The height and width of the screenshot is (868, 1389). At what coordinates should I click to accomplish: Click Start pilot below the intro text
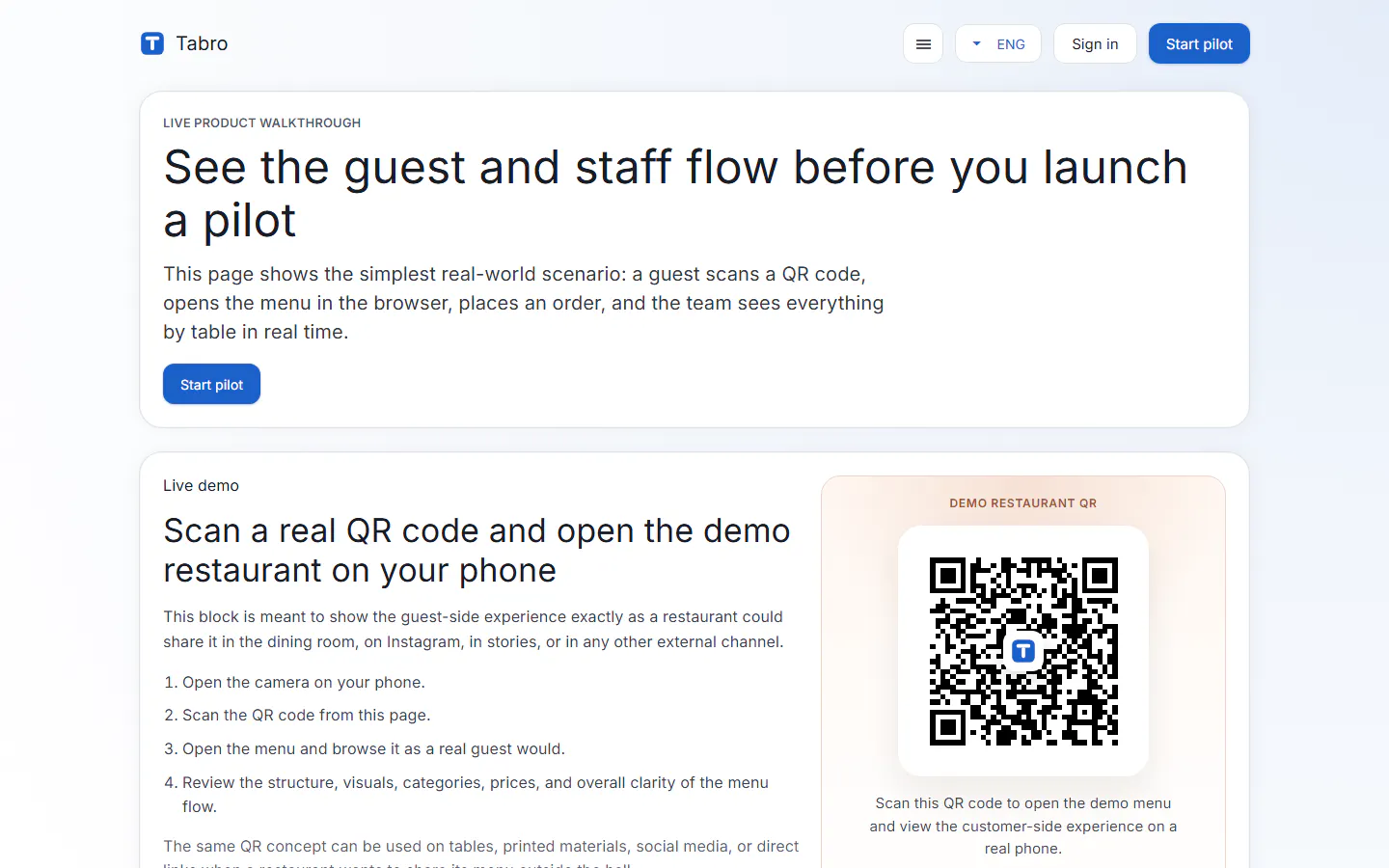click(x=211, y=384)
